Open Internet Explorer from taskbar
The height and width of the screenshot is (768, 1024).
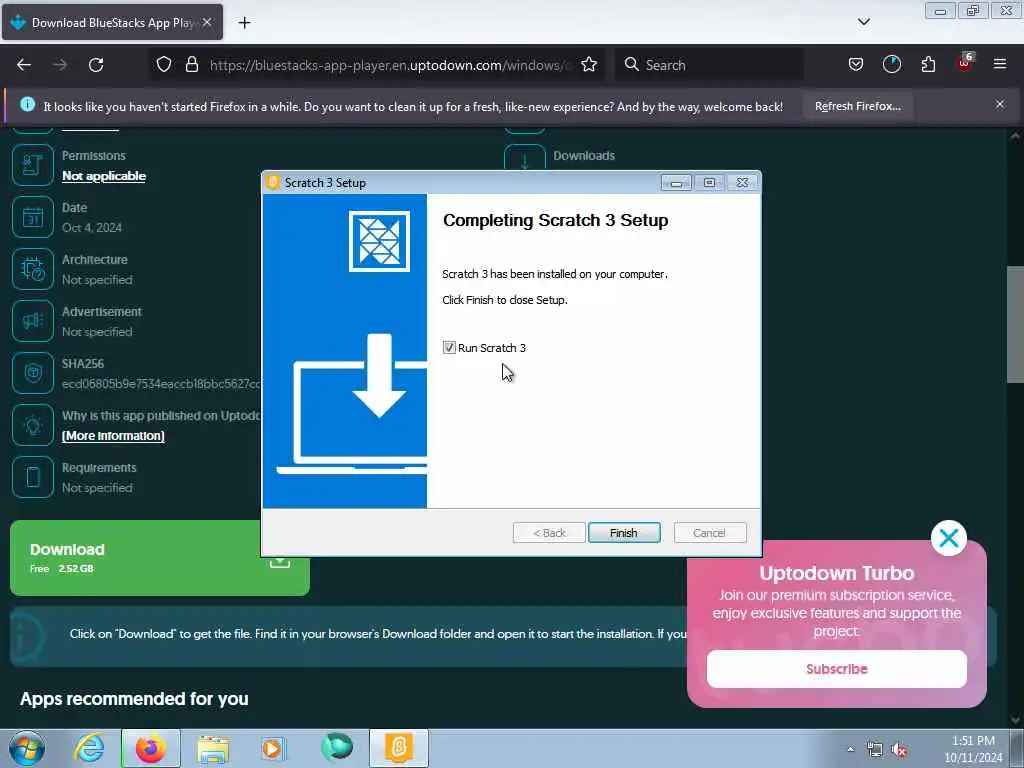point(89,748)
